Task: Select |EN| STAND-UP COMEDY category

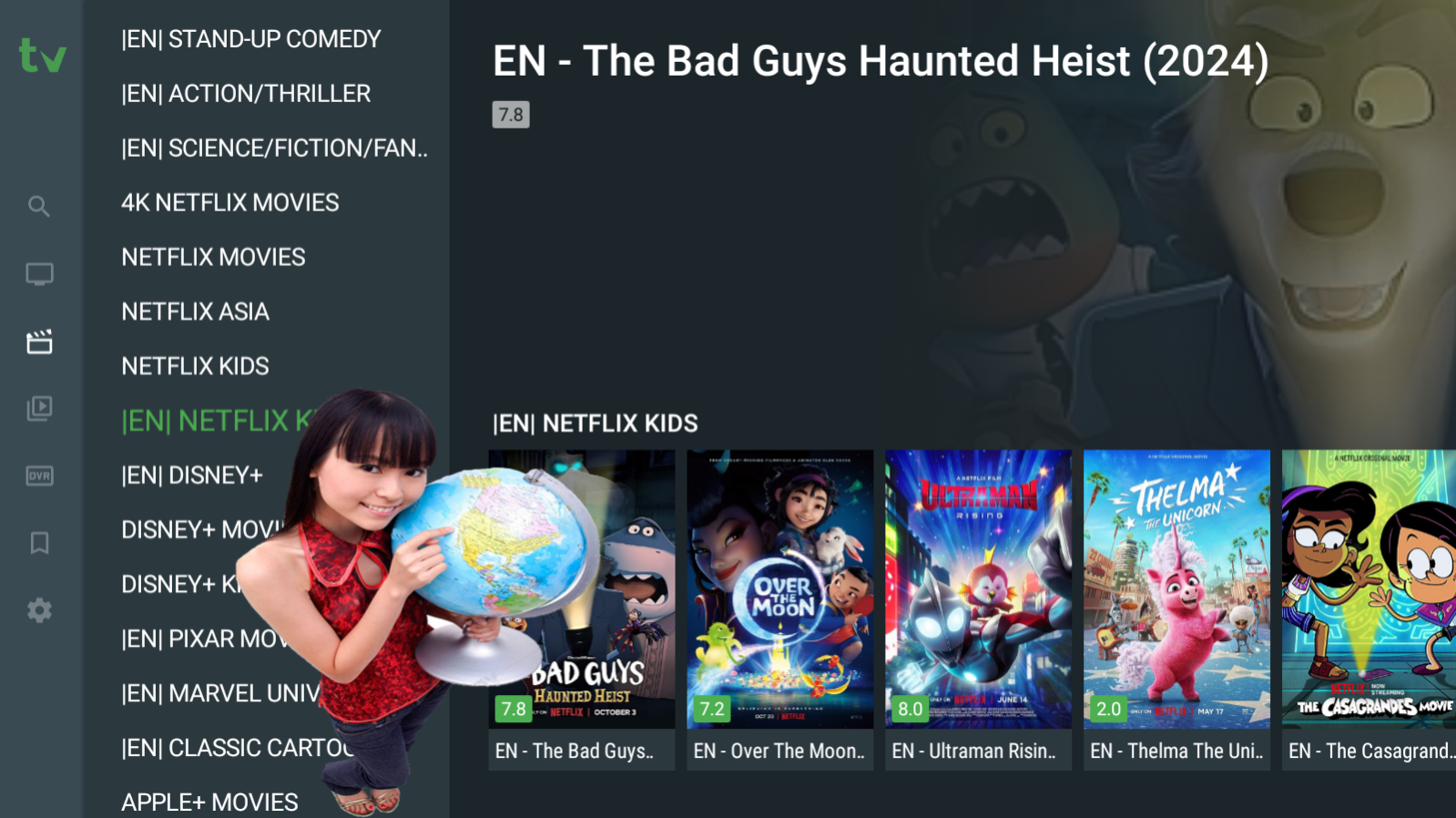Action: pyautogui.click(x=251, y=39)
